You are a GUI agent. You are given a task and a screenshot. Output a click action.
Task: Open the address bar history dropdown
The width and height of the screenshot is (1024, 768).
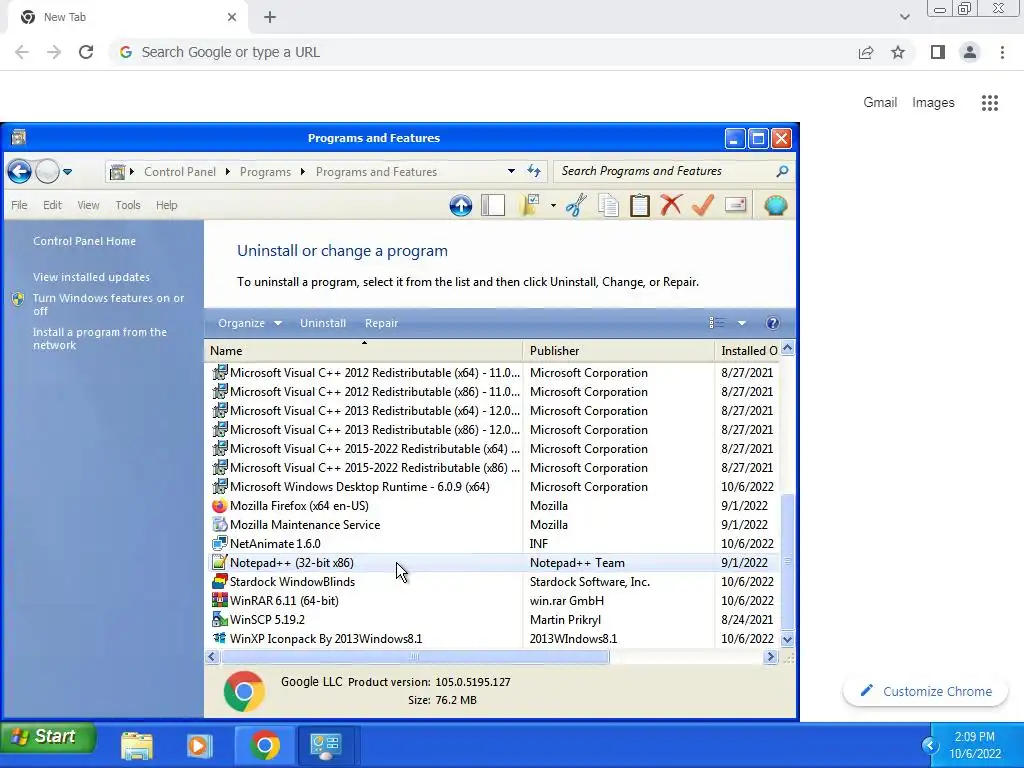[511, 171]
